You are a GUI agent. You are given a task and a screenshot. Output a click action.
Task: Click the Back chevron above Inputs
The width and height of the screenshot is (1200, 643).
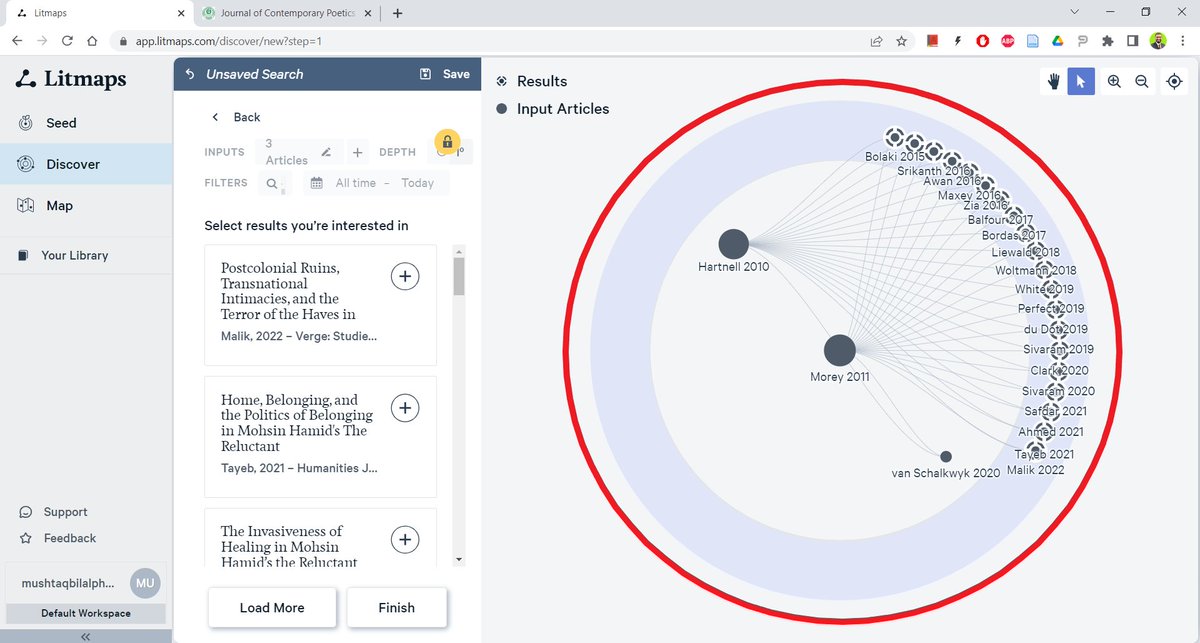click(x=215, y=117)
